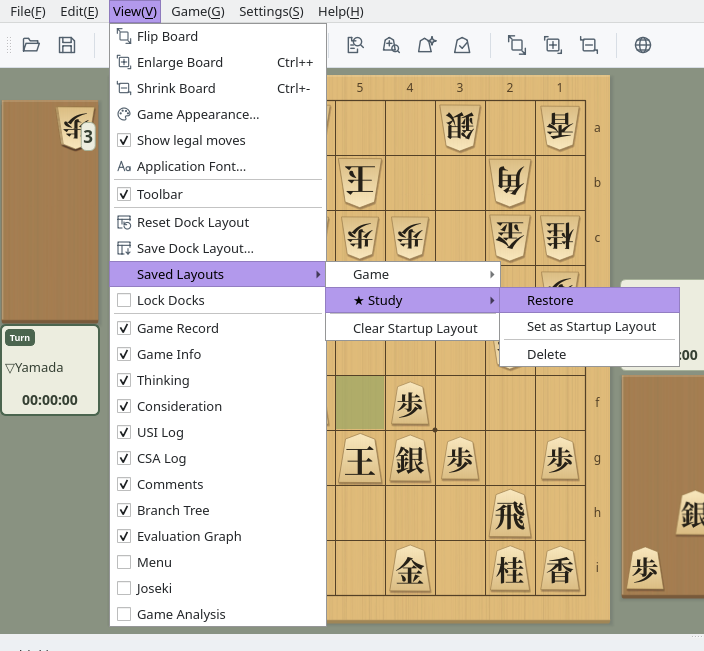This screenshot has height=651, width=704.
Task: Open Application Font dialog
Action: tap(218, 167)
